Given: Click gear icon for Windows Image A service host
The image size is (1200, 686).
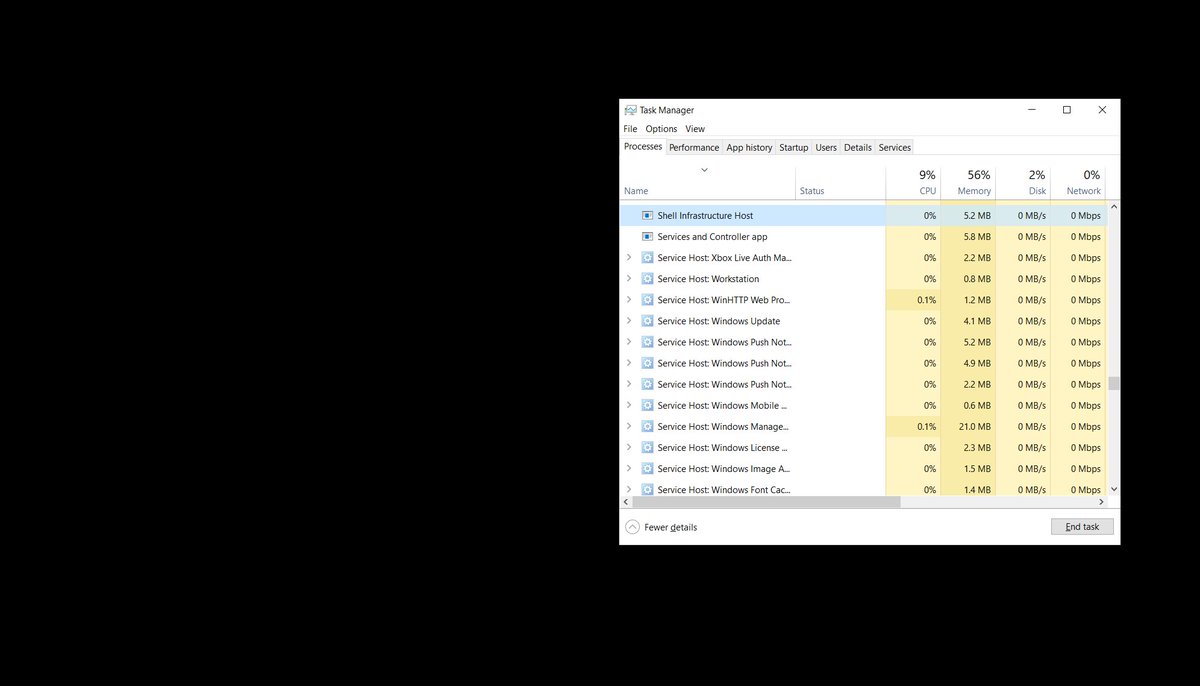Looking at the screenshot, I should (647, 468).
